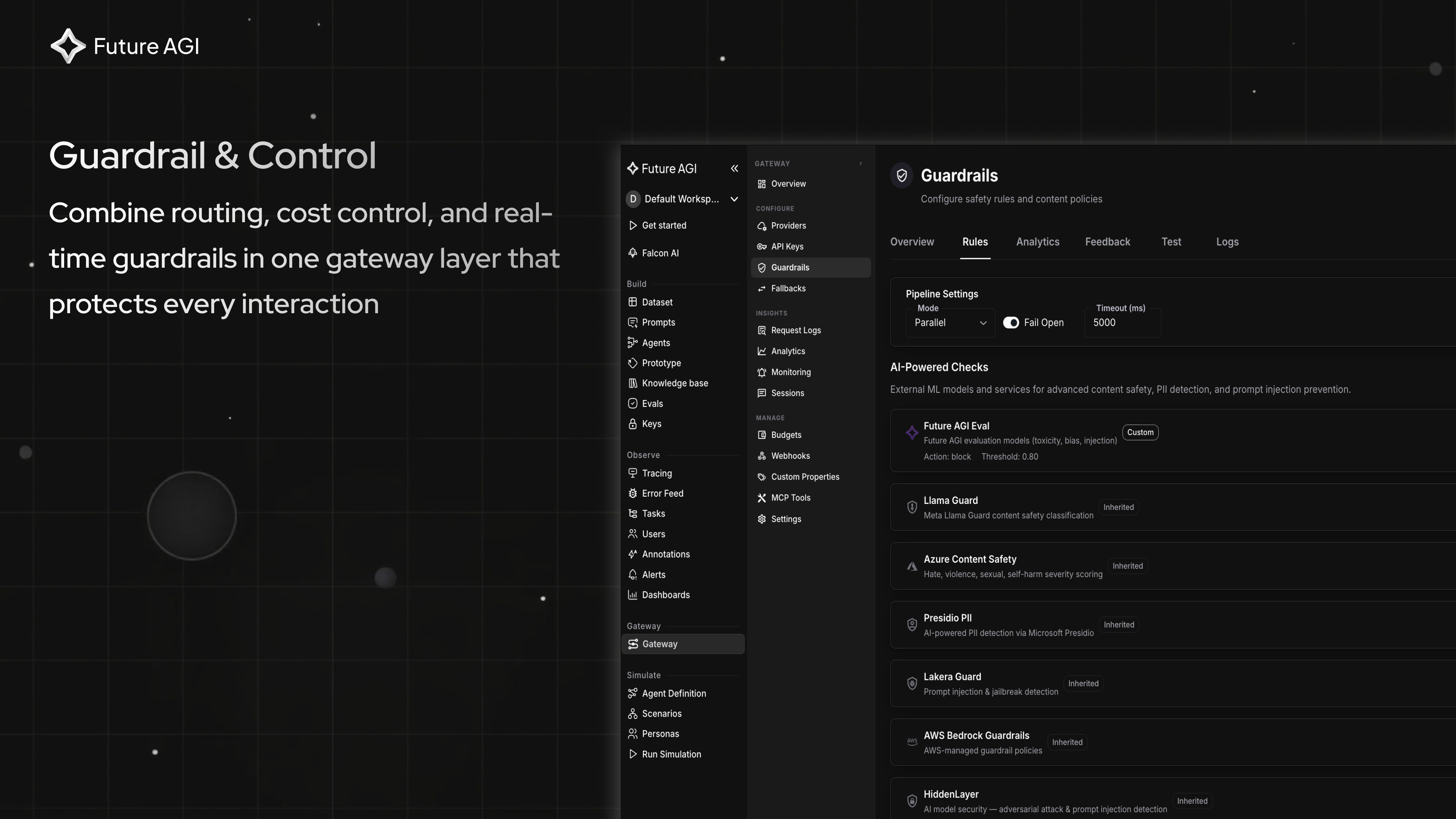Click the Custom badge on Future AGI Eval

pyautogui.click(x=1140, y=432)
